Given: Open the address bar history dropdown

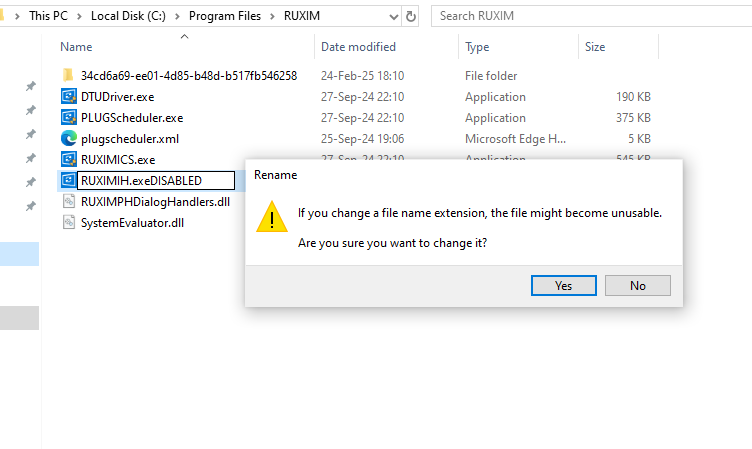Looking at the screenshot, I should 394,17.
